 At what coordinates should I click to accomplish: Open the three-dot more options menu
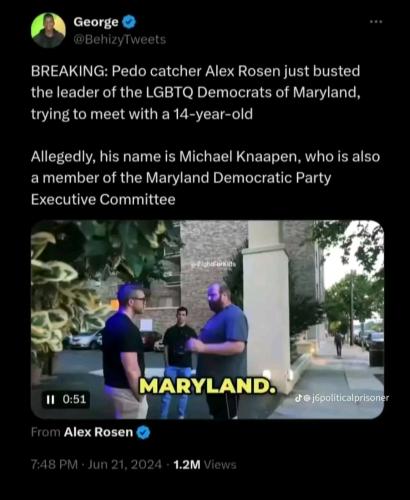click(x=376, y=22)
